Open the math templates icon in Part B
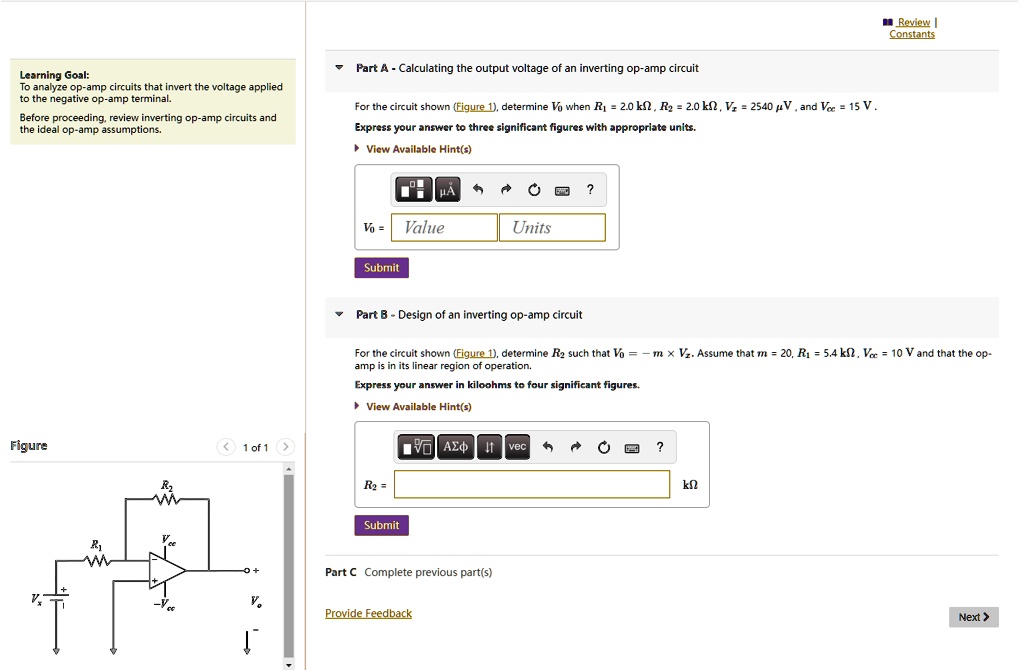 click(x=416, y=447)
